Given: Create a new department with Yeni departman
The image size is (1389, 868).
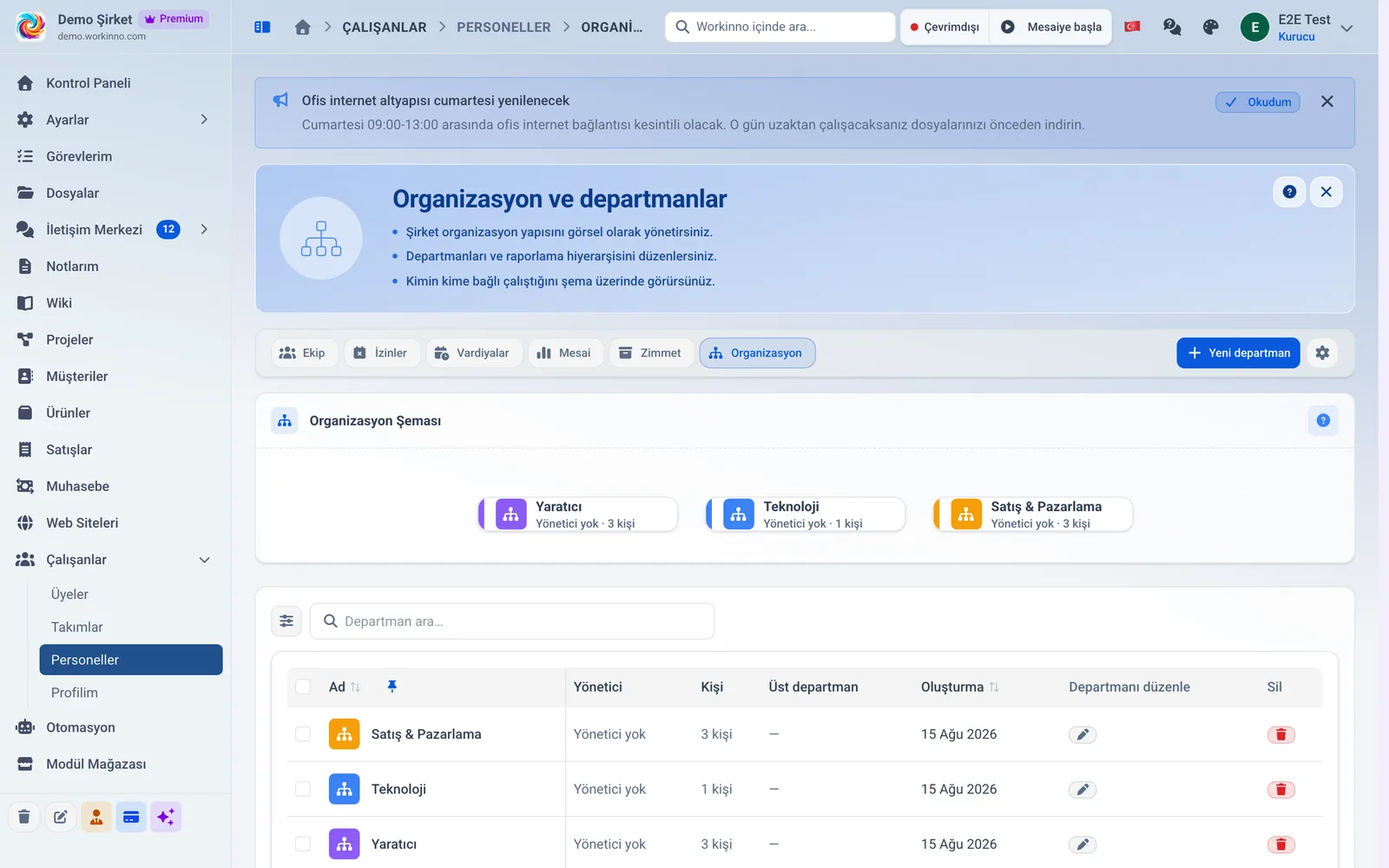Looking at the screenshot, I should (x=1238, y=353).
